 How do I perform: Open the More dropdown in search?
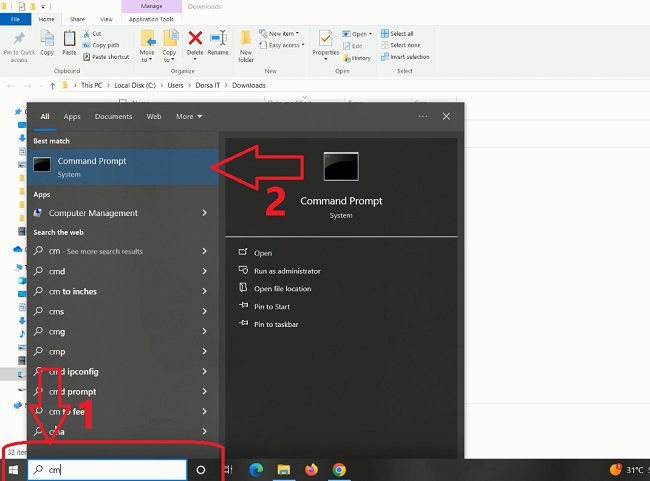point(189,117)
